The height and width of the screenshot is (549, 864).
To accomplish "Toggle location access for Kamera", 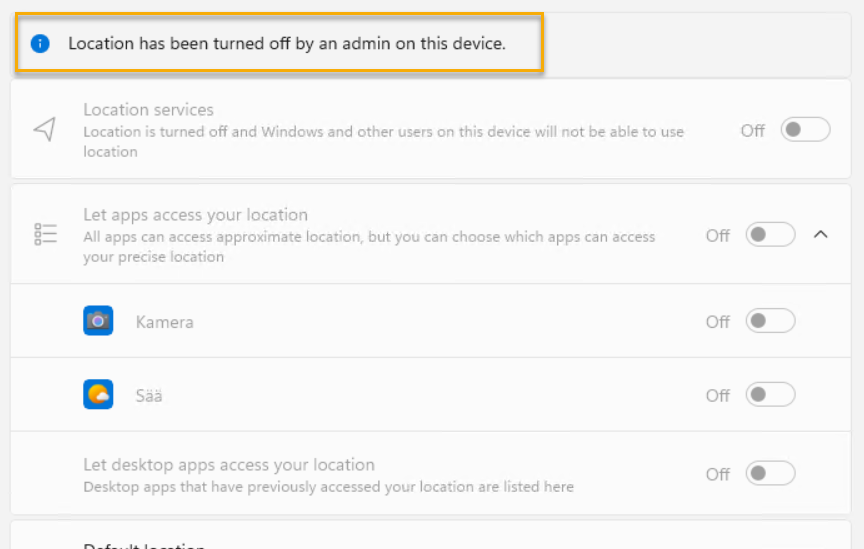I will pos(770,321).
